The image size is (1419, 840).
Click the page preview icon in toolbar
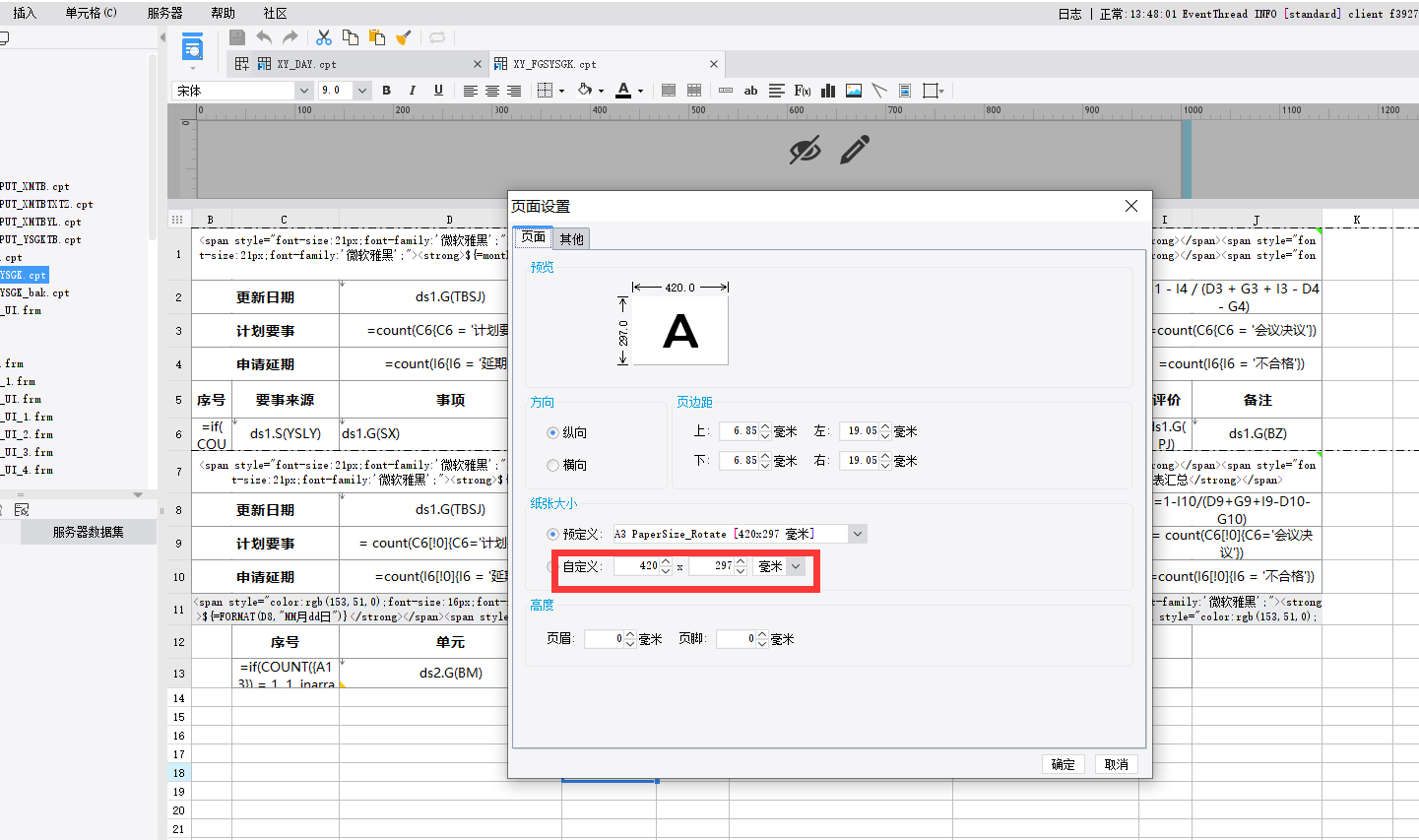[x=192, y=46]
